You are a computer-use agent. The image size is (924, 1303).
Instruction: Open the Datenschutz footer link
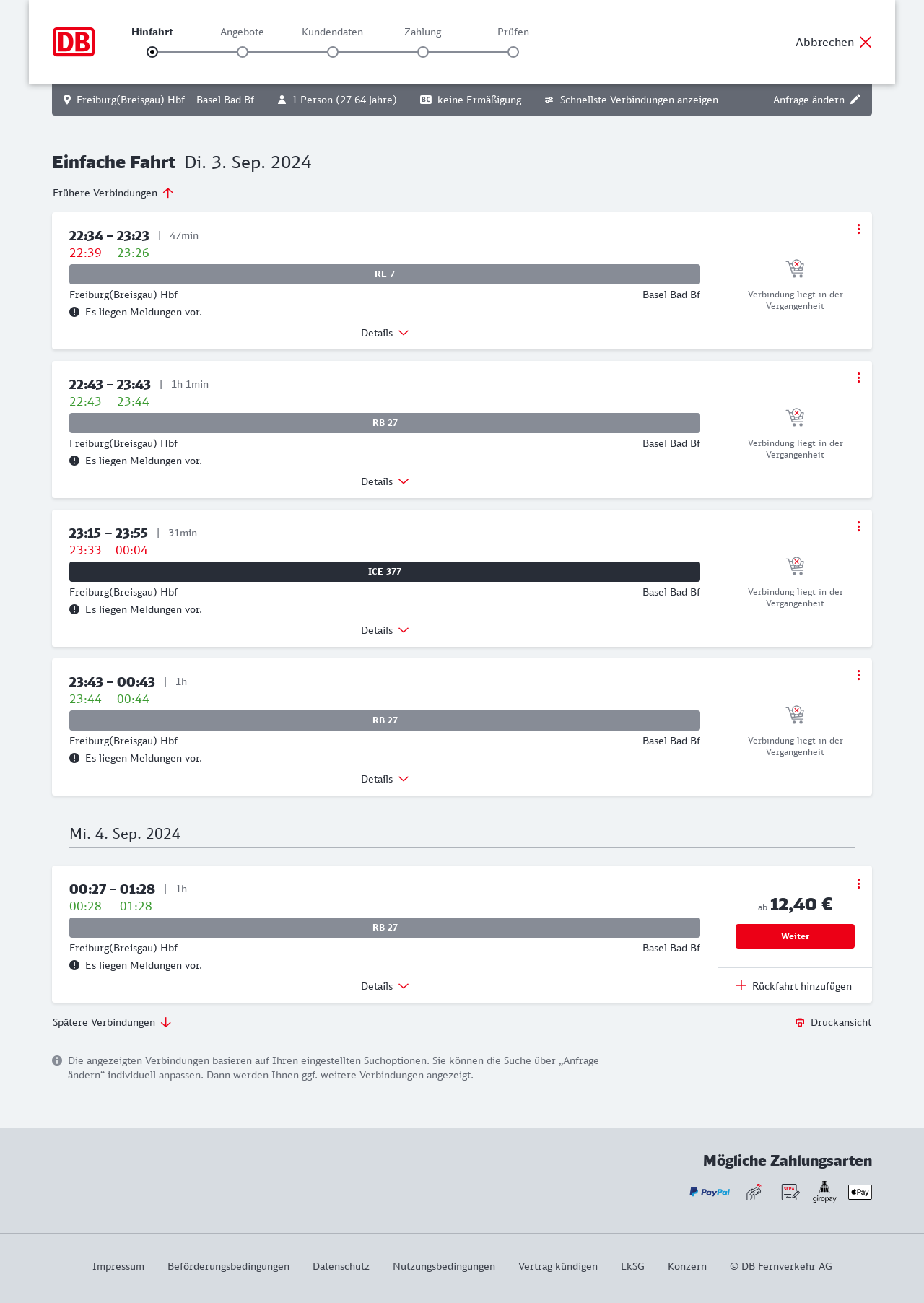pos(341,1266)
